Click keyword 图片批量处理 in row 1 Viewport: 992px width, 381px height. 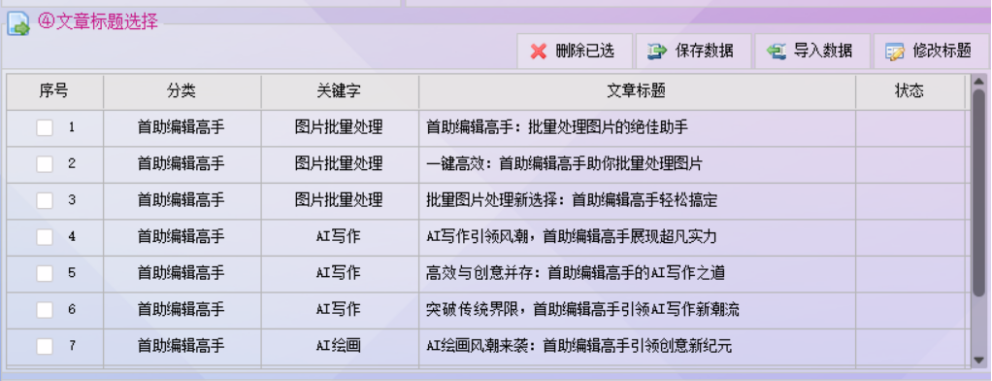(339, 128)
